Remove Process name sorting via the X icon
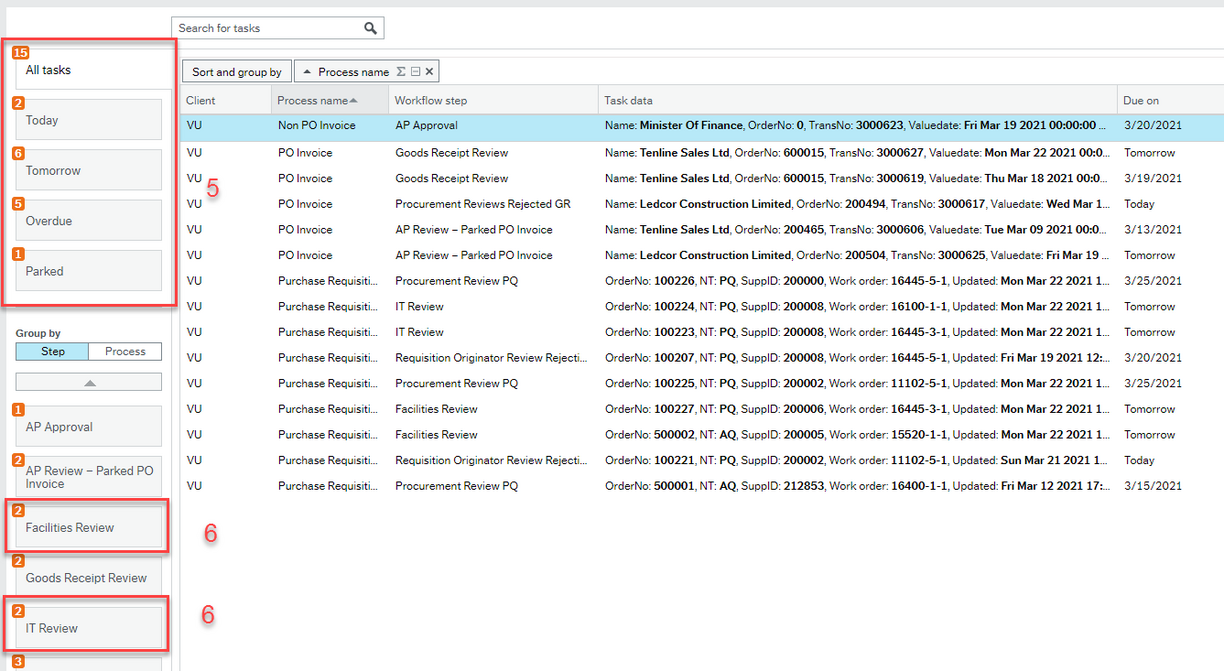This screenshot has height=671, width=1224. pos(429,71)
